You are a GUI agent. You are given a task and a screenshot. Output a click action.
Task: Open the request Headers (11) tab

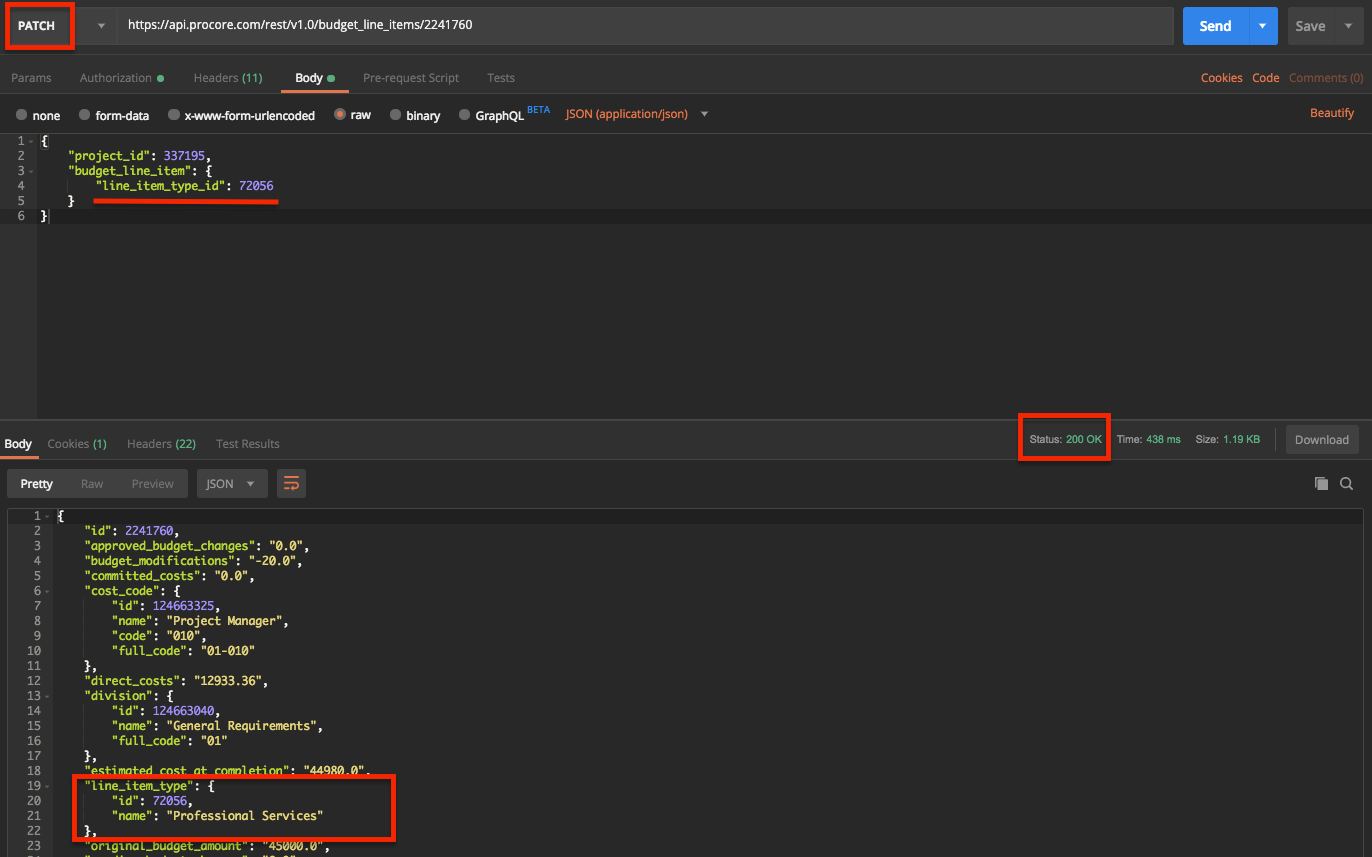(228, 78)
